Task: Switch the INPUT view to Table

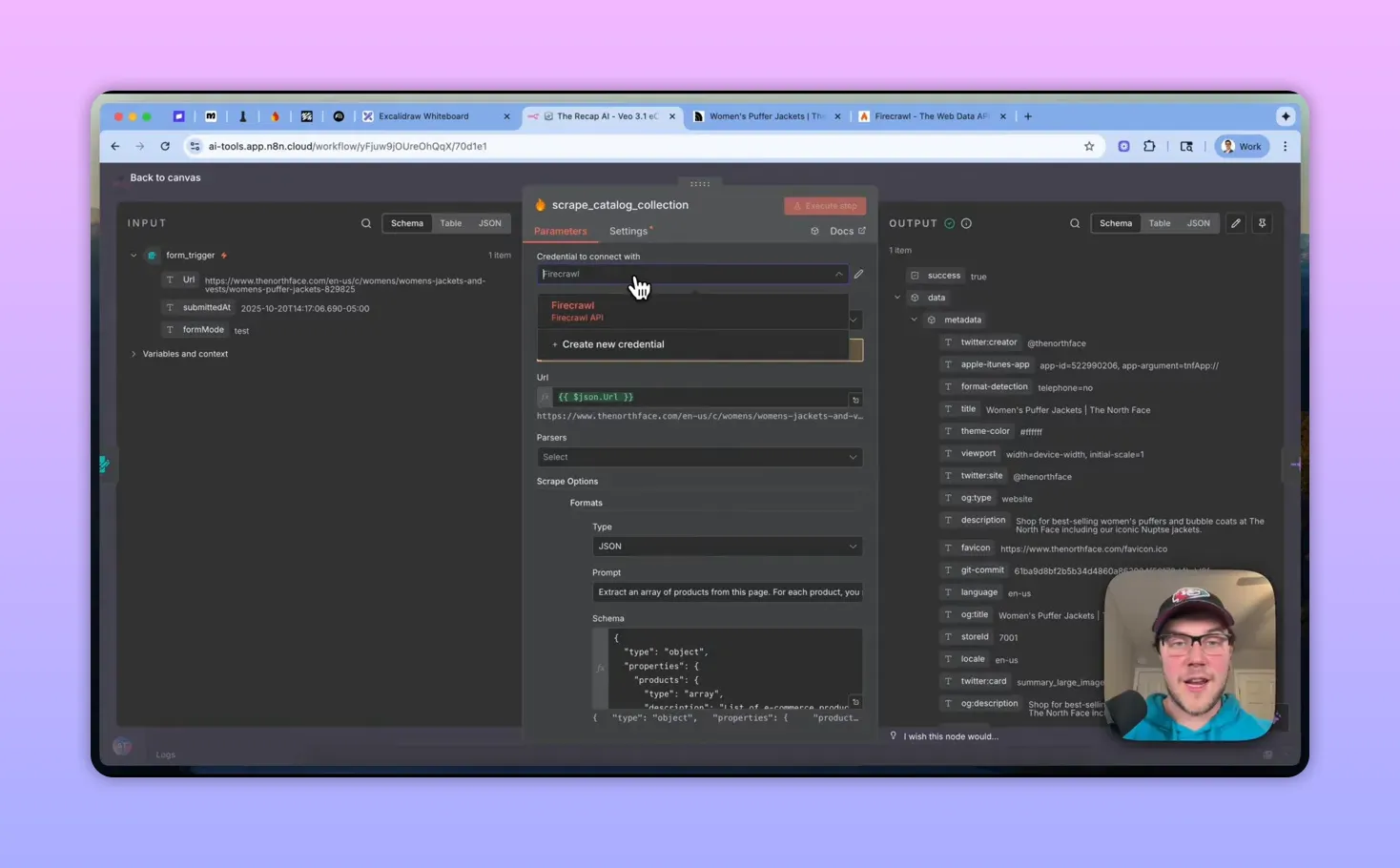Action: (451, 223)
